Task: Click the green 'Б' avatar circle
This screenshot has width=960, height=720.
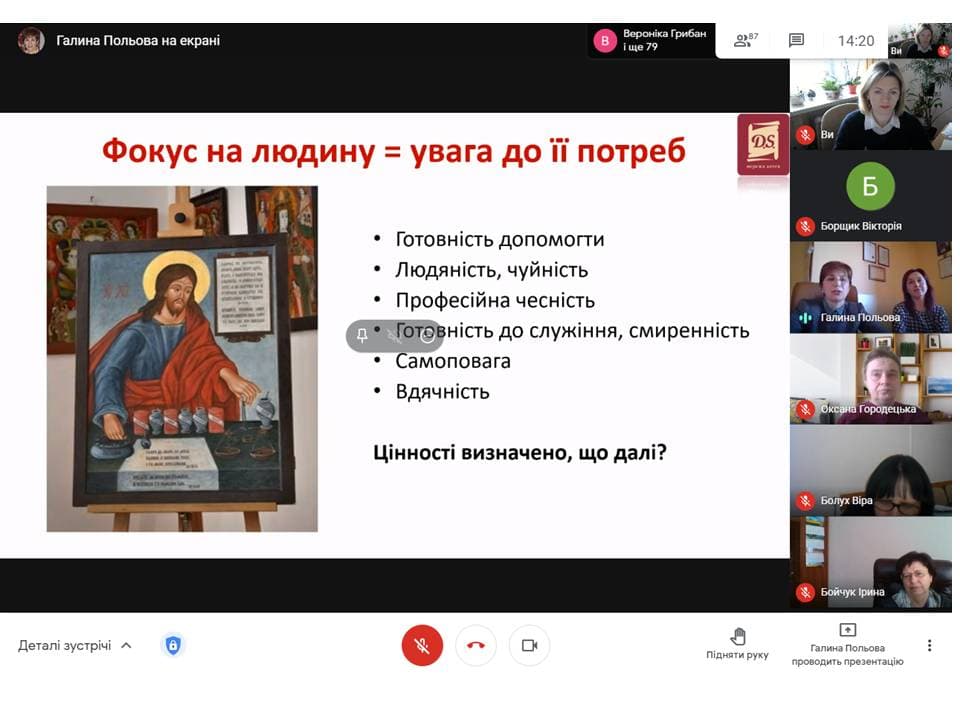Action: point(870,186)
